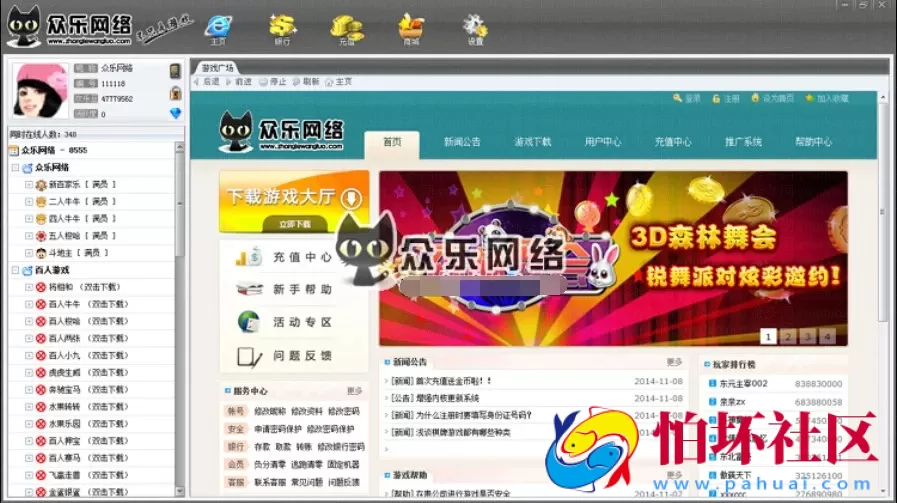
Task: Select the 百人梭哈 game row
Action: 92,321
